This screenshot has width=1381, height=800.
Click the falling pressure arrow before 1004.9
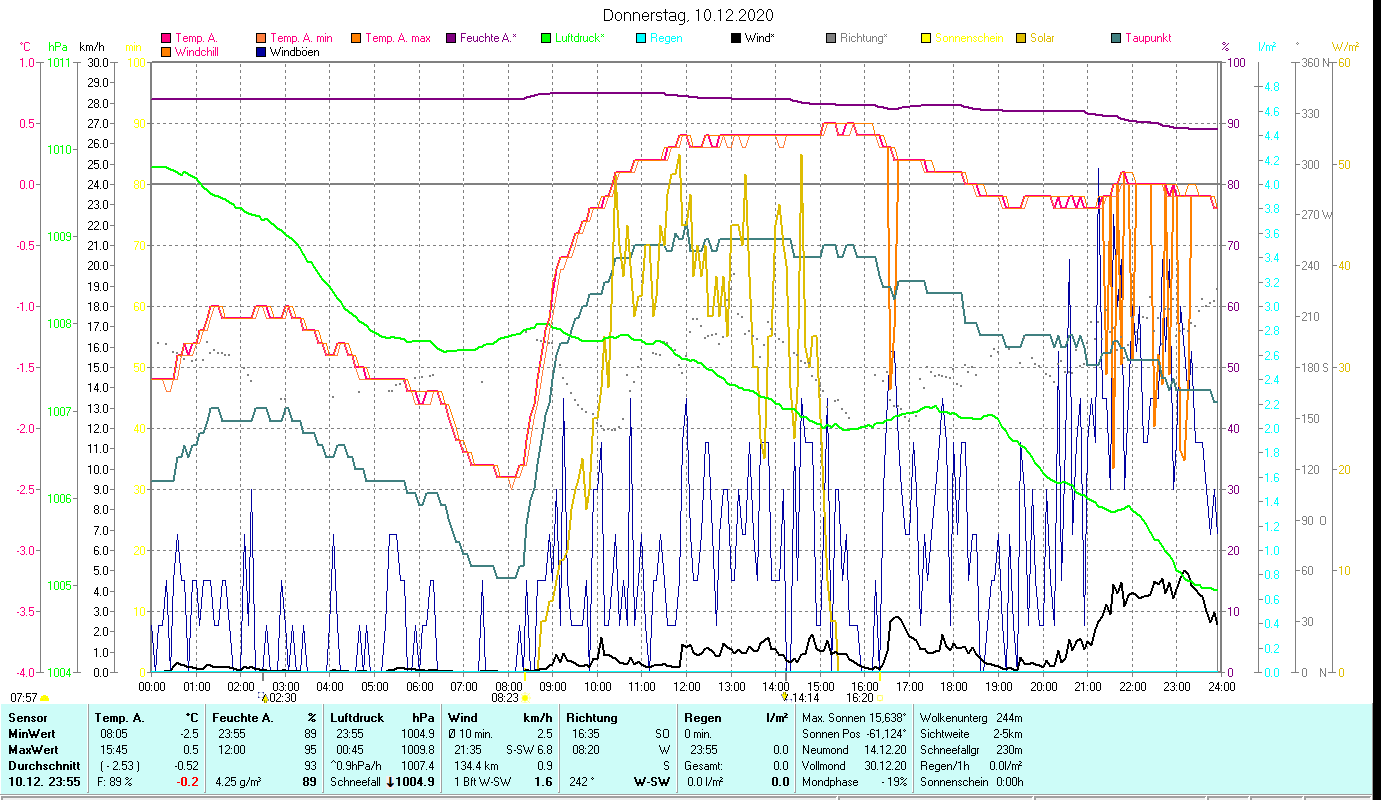point(391,782)
